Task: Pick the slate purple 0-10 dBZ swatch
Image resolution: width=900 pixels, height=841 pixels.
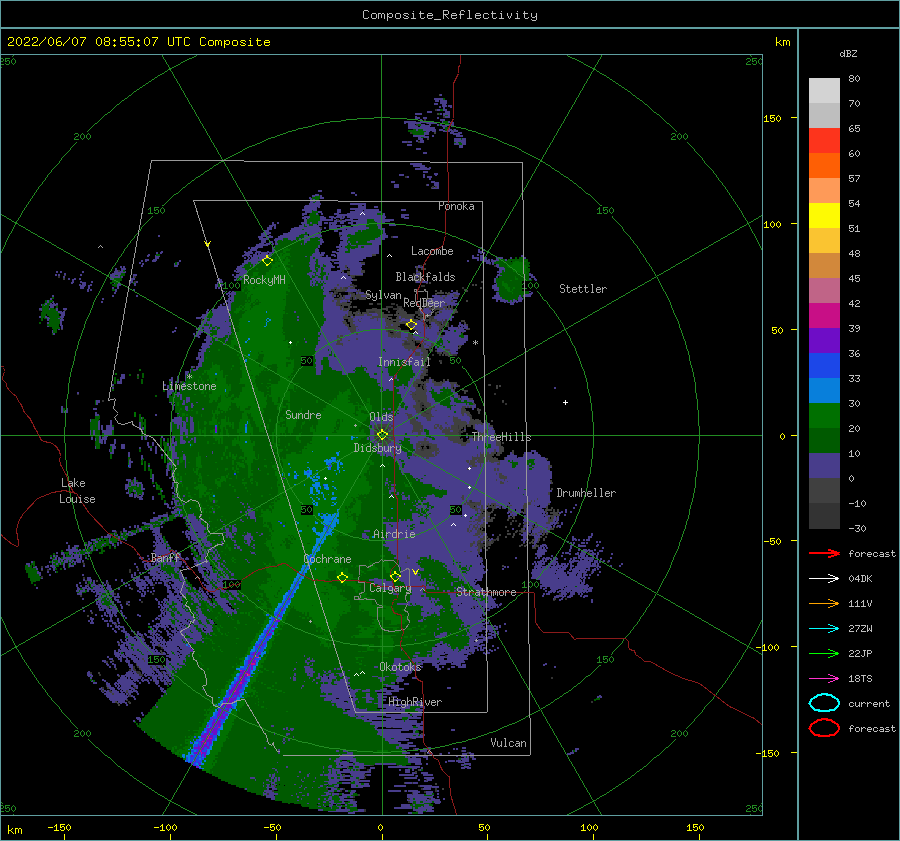Action: pos(824,466)
